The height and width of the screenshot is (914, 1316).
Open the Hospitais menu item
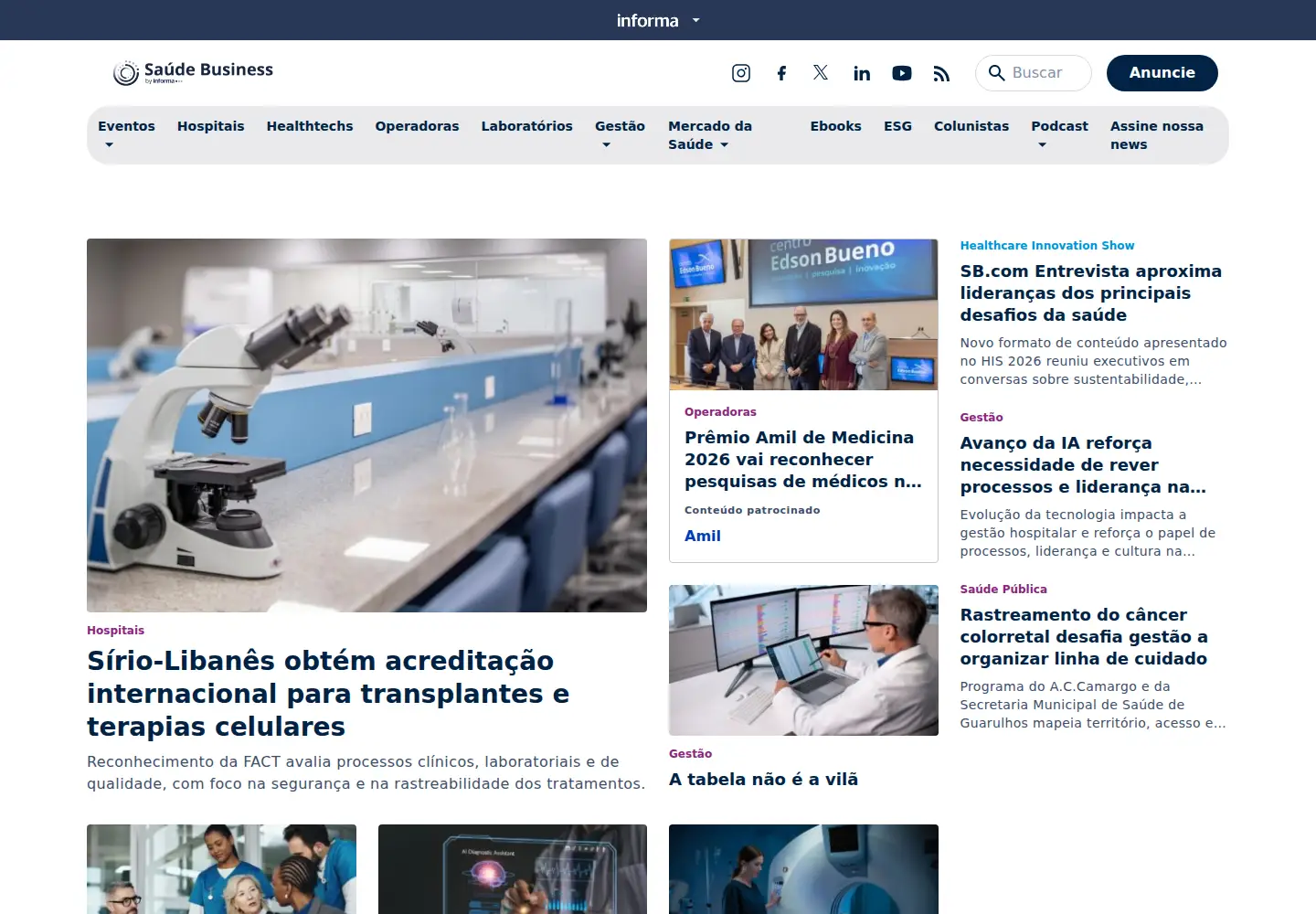[x=211, y=126]
